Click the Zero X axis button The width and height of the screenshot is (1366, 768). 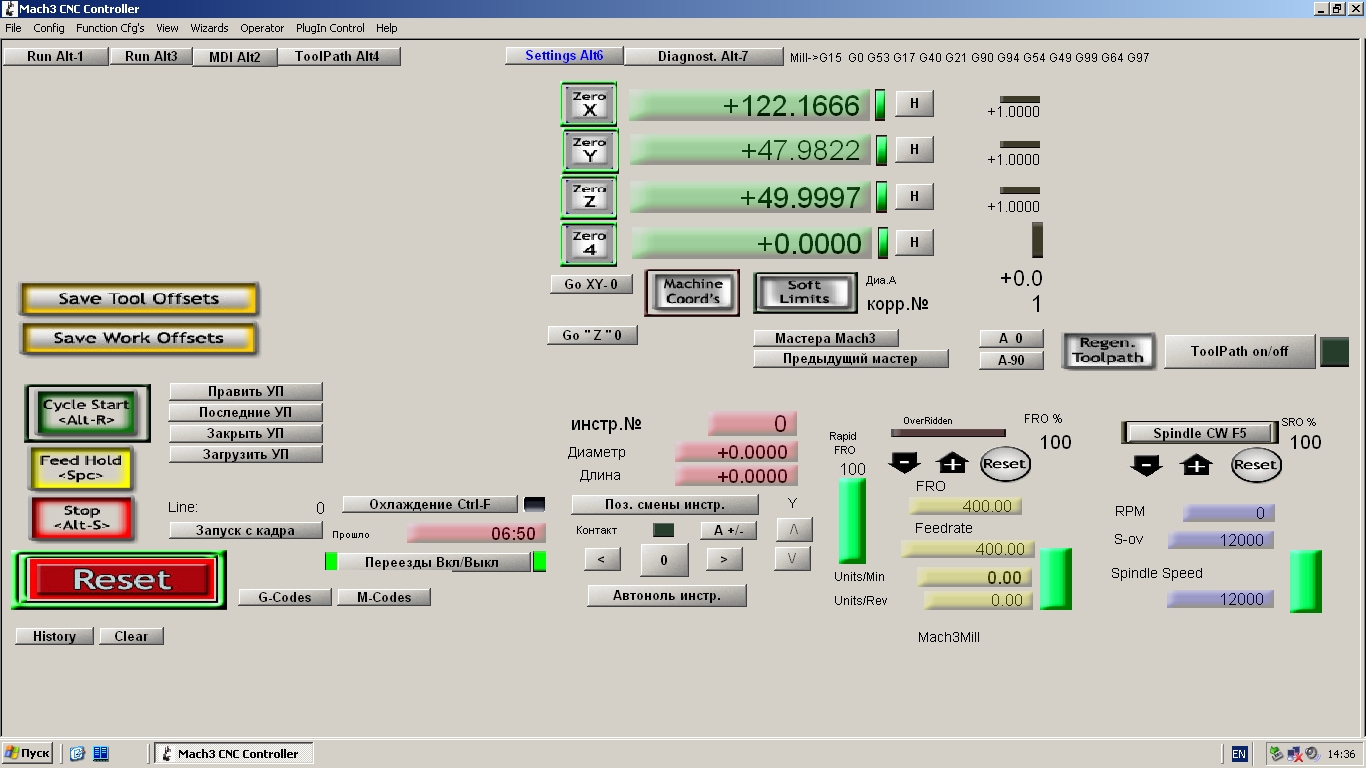tap(589, 104)
